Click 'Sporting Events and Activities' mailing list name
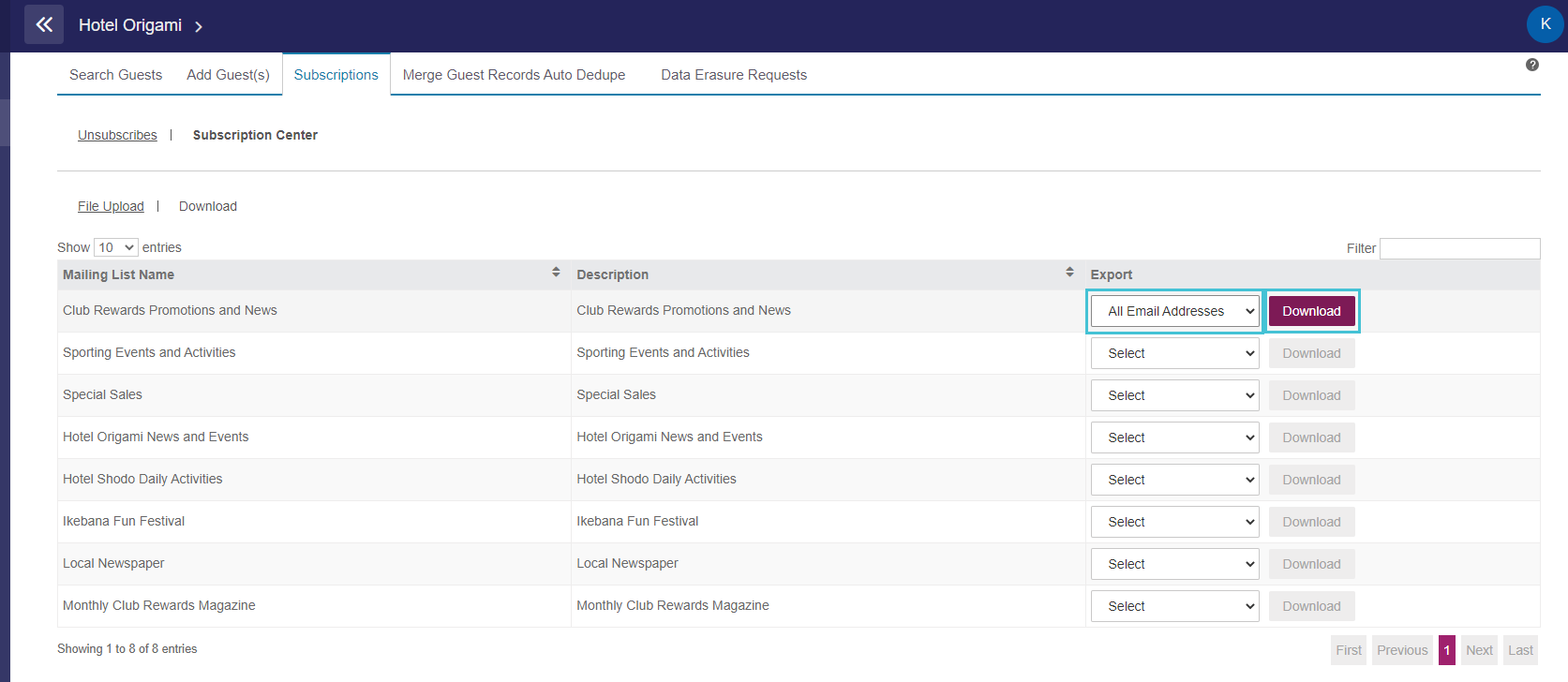The height and width of the screenshot is (682, 1568). pyautogui.click(x=149, y=352)
